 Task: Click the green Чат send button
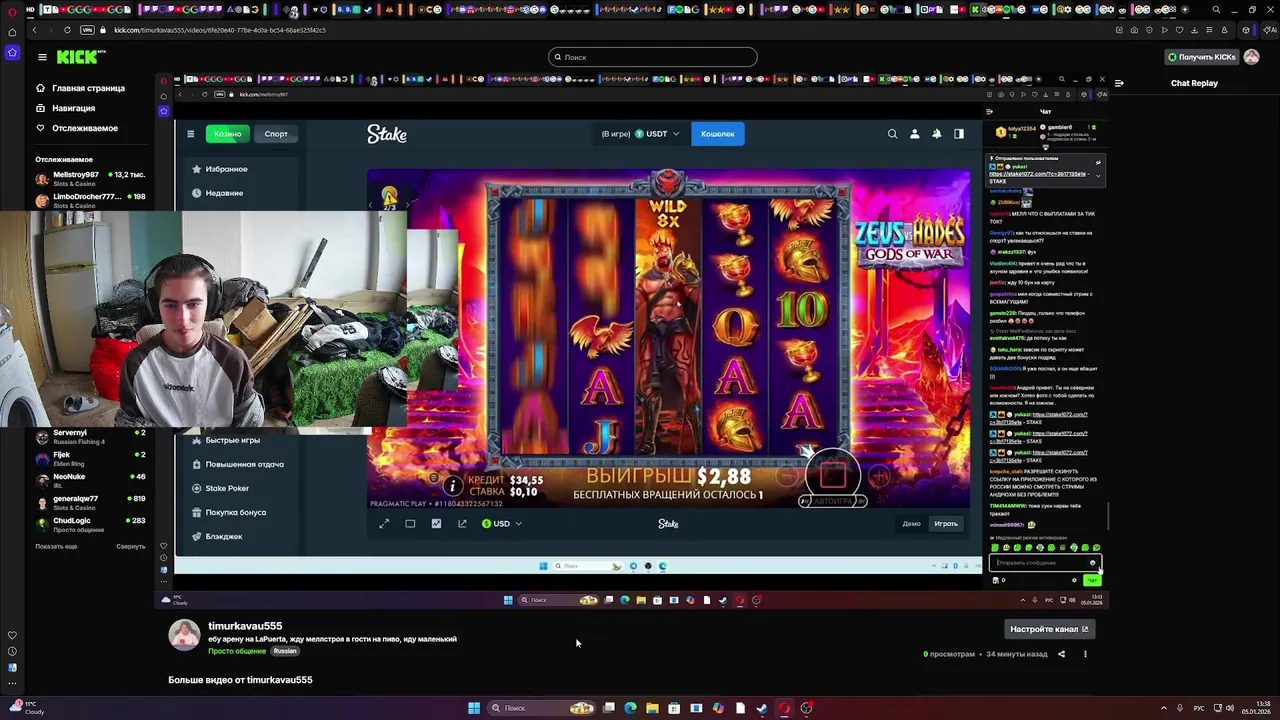[1092, 580]
